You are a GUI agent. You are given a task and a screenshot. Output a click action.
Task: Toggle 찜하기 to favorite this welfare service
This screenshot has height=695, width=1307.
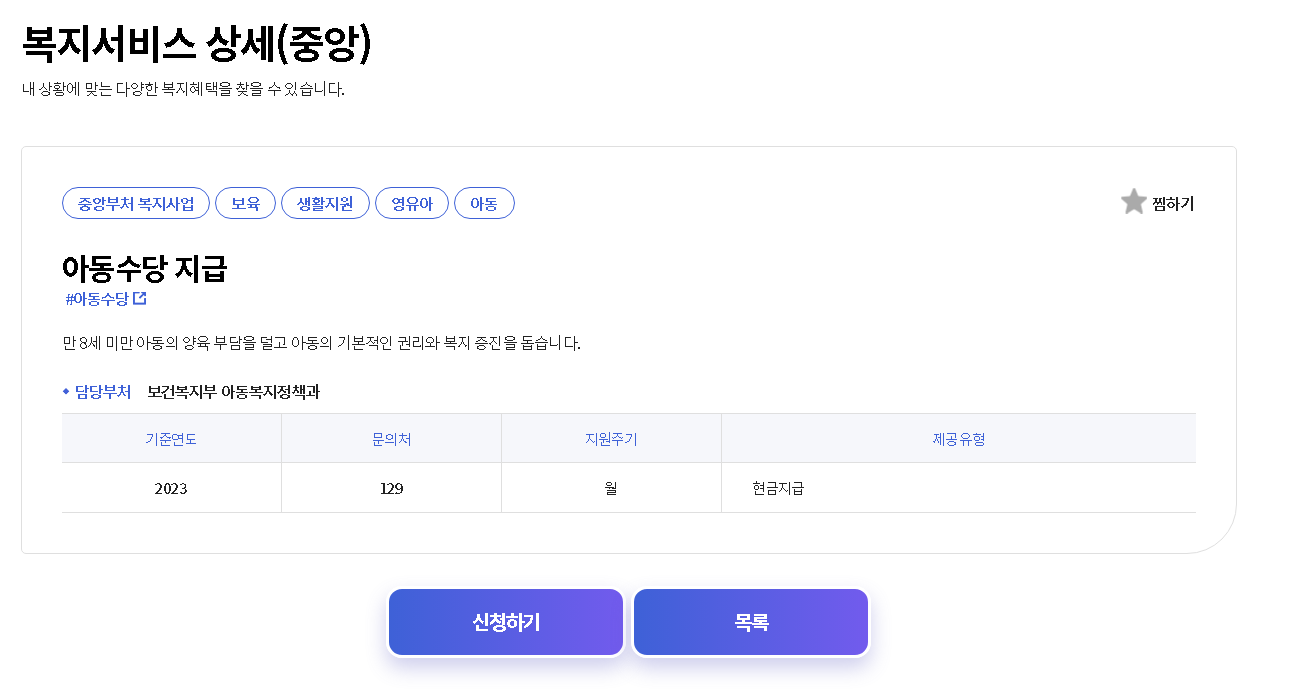coord(1175,203)
